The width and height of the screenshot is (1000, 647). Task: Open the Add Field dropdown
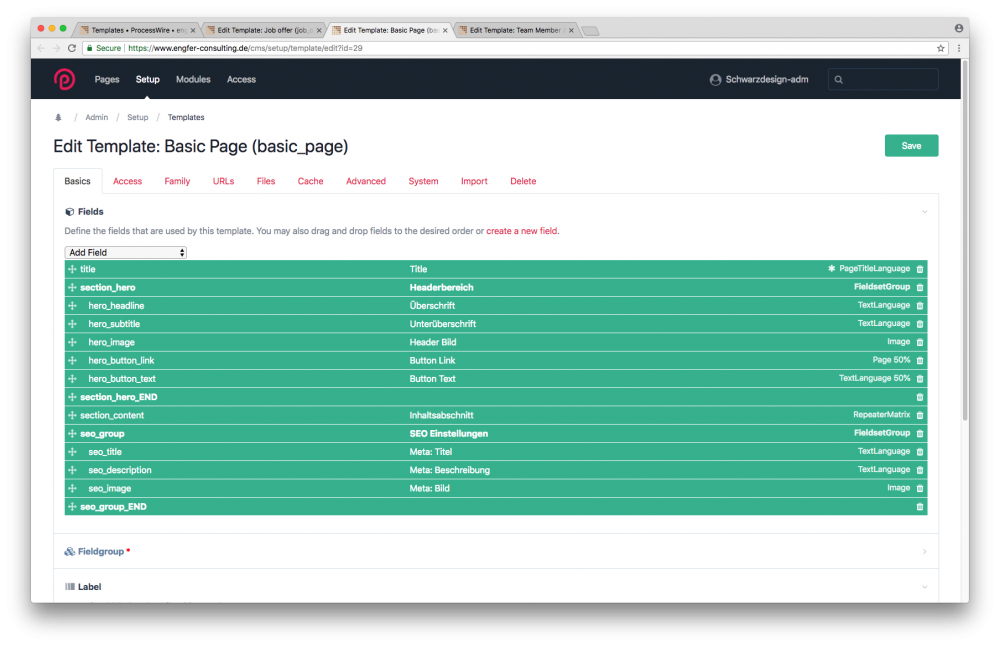click(x=126, y=253)
